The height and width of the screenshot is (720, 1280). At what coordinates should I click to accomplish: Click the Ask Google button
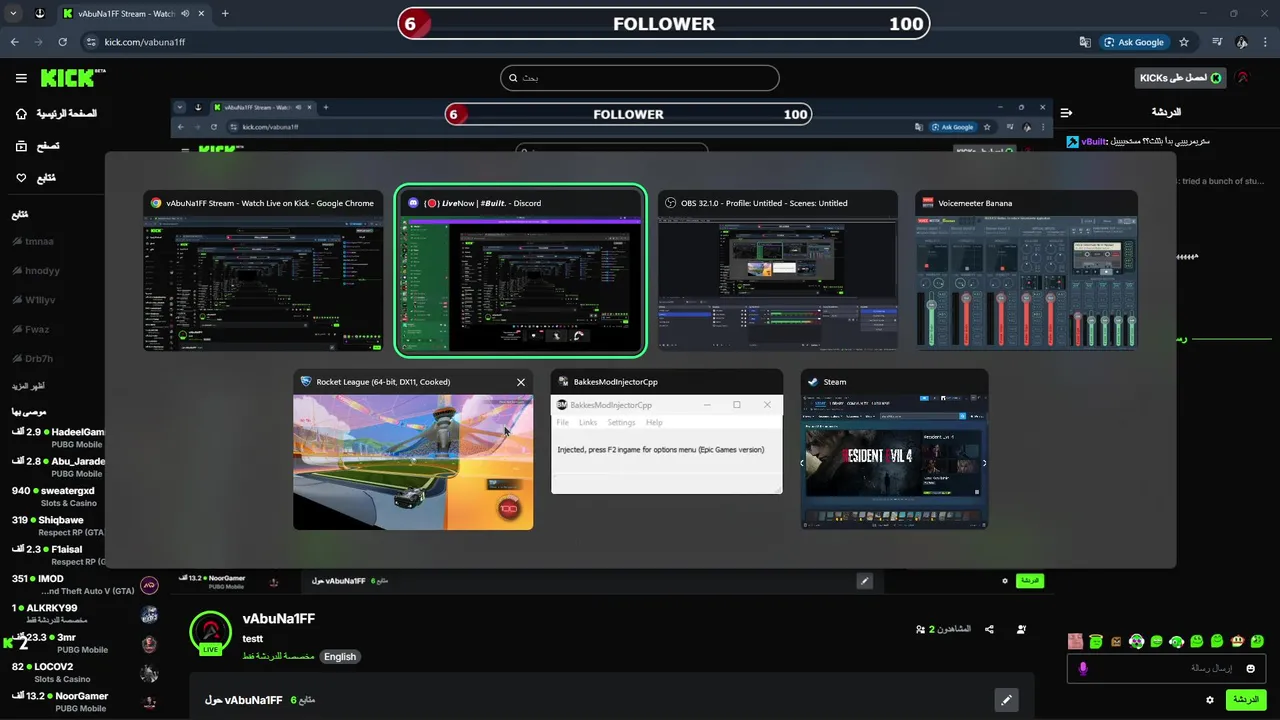[1134, 42]
